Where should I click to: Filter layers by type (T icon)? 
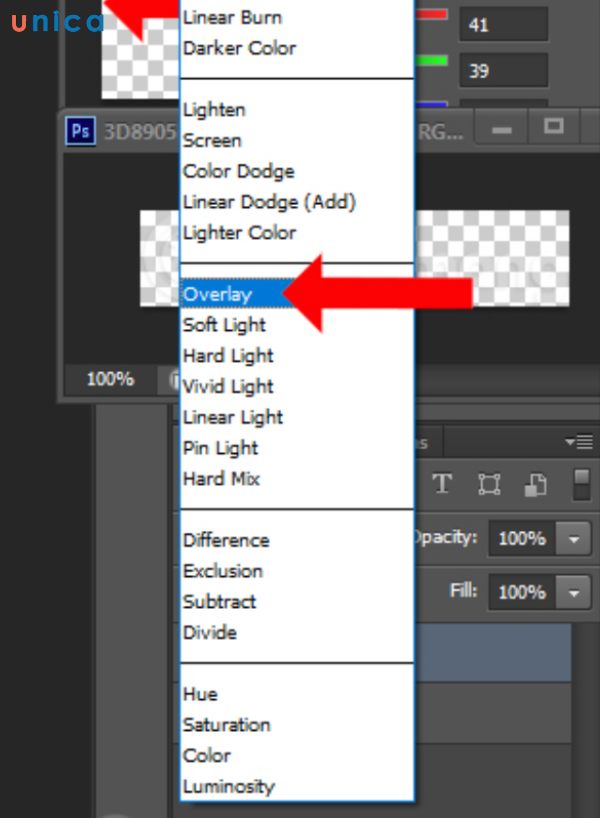click(442, 484)
